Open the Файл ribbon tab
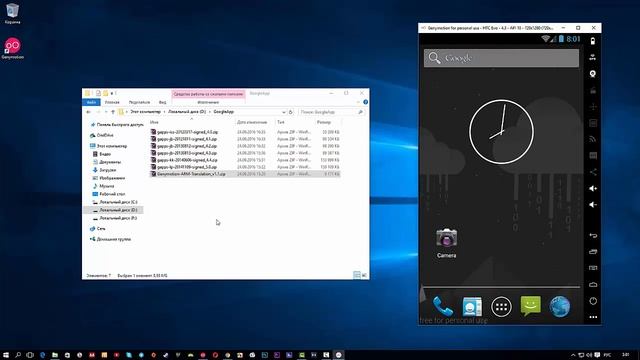 pyautogui.click(x=91, y=102)
